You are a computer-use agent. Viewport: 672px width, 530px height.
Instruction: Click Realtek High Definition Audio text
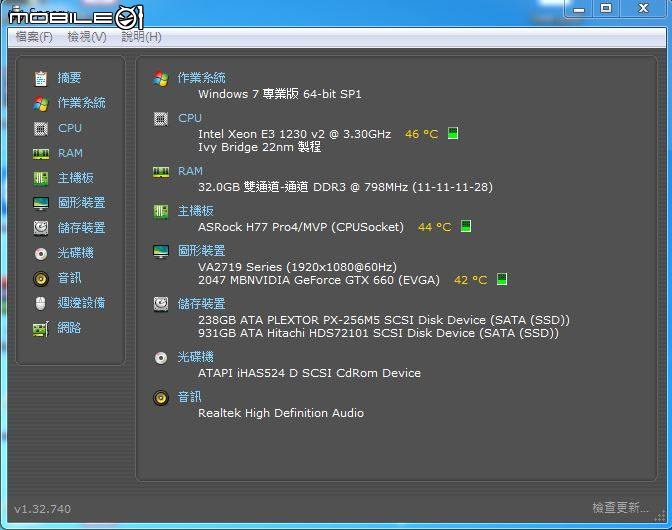click(281, 413)
